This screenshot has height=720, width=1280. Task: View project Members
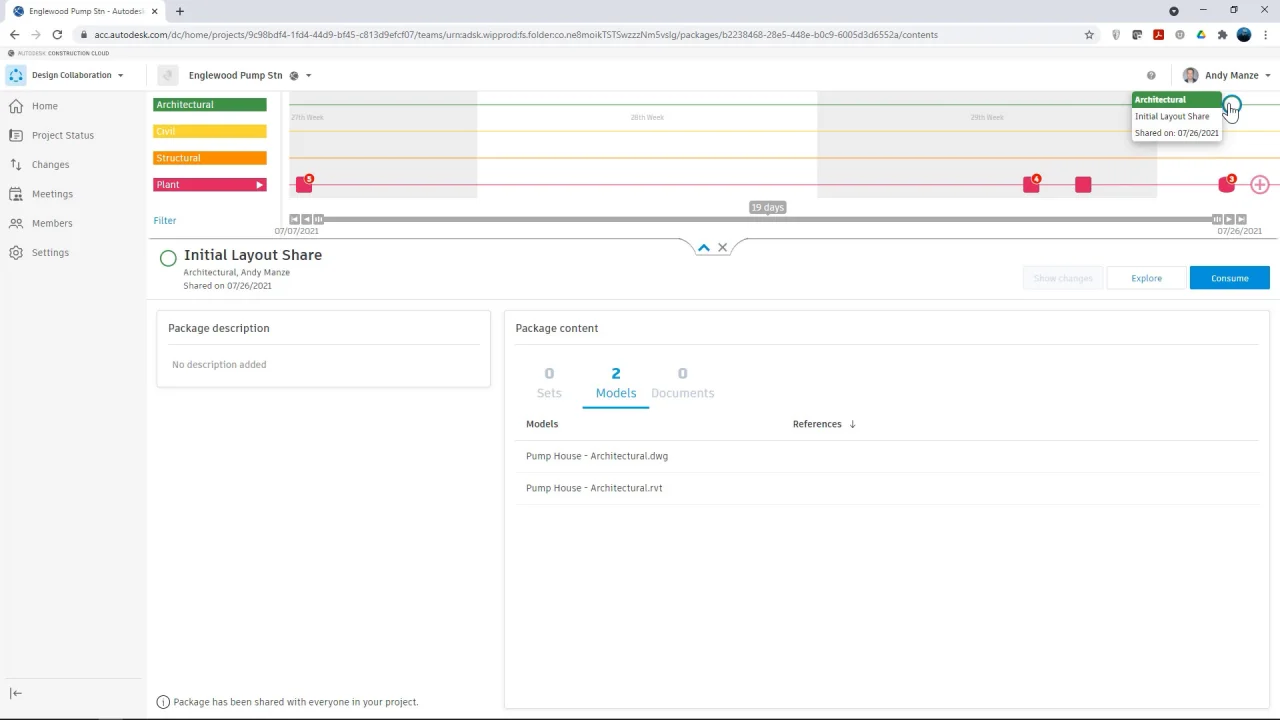click(x=52, y=223)
